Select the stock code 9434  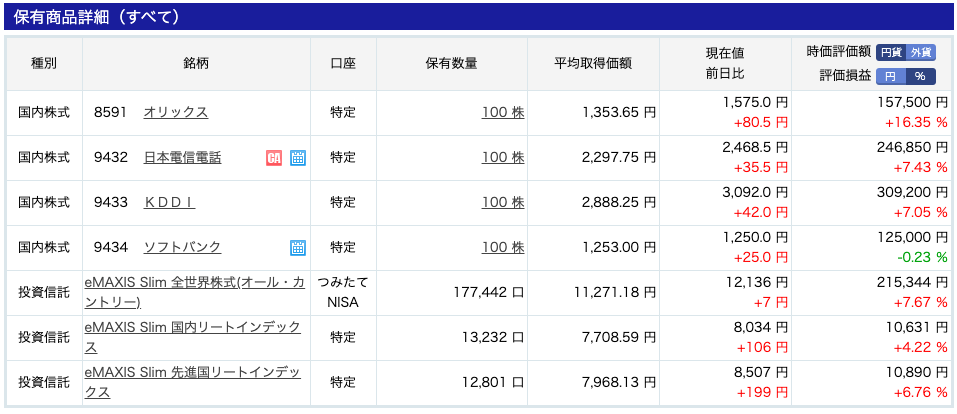pyautogui.click(x=110, y=247)
